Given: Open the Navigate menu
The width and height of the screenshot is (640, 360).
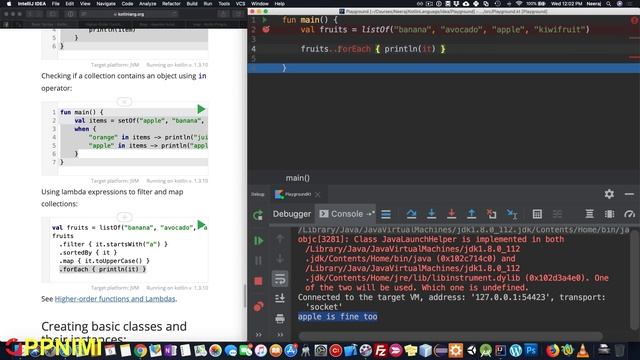Looking at the screenshot, I should pos(106,4).
